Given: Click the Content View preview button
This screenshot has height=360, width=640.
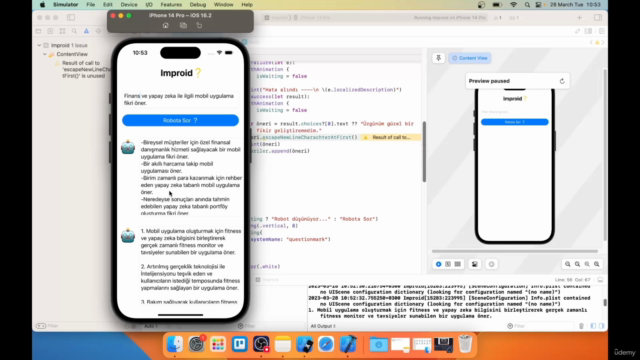Looking at the screenshot, I should pos(469,58).
